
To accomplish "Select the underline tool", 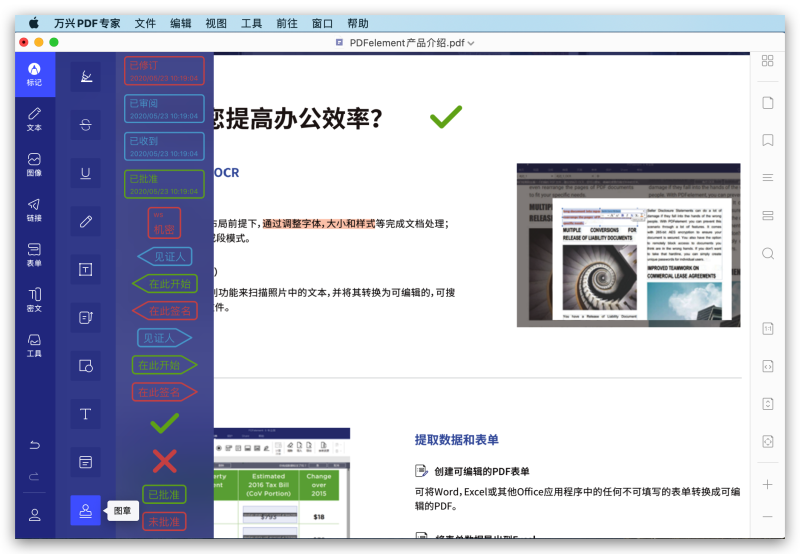I will (x=85, y=173).
